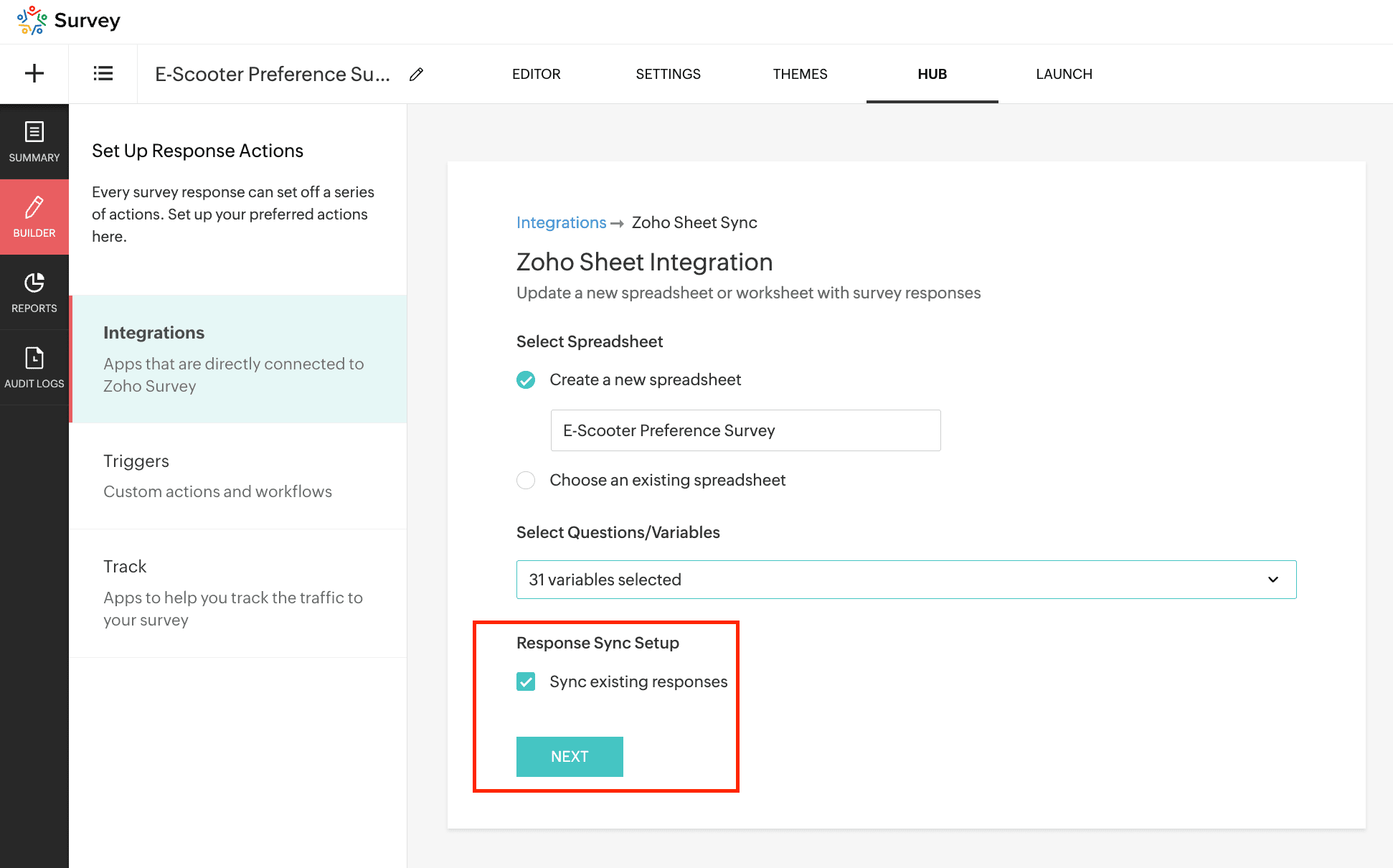The image size is (1393, 868).
Task: Select Choose an existing spreadsheet option
Action: pyautogui.click(x=526, y=480)
